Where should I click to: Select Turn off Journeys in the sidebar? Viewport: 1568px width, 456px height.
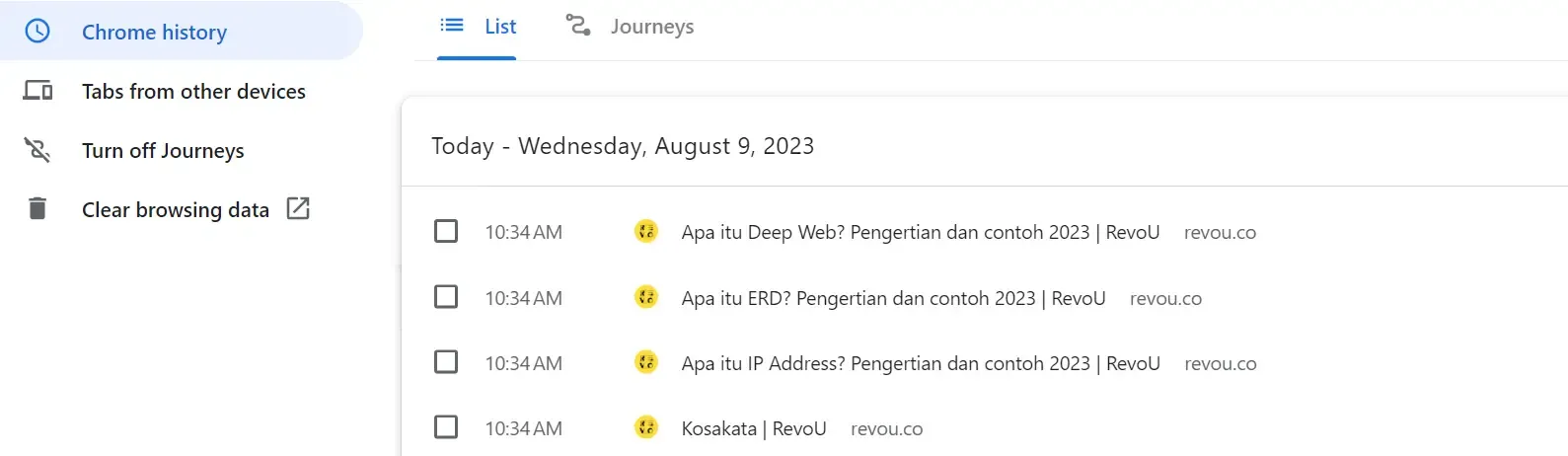coord(163,151)
